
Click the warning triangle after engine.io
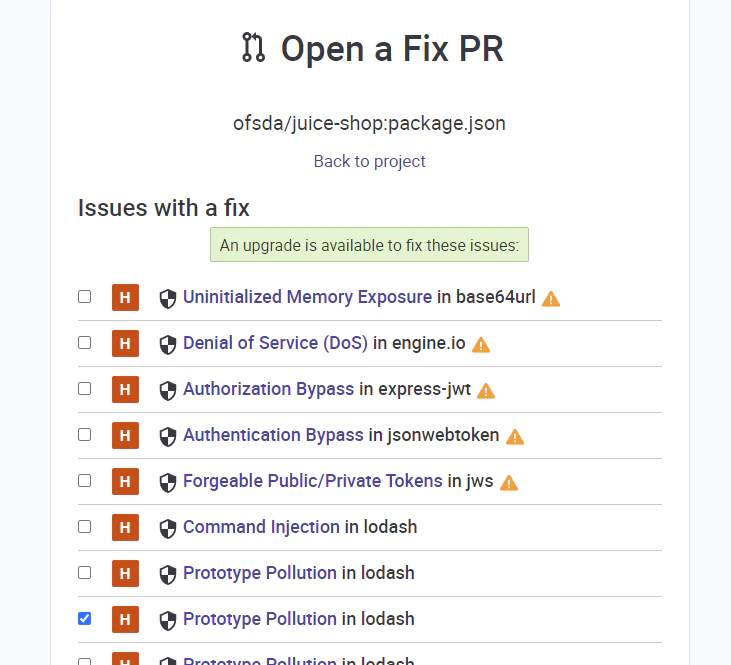pos(481,345)
